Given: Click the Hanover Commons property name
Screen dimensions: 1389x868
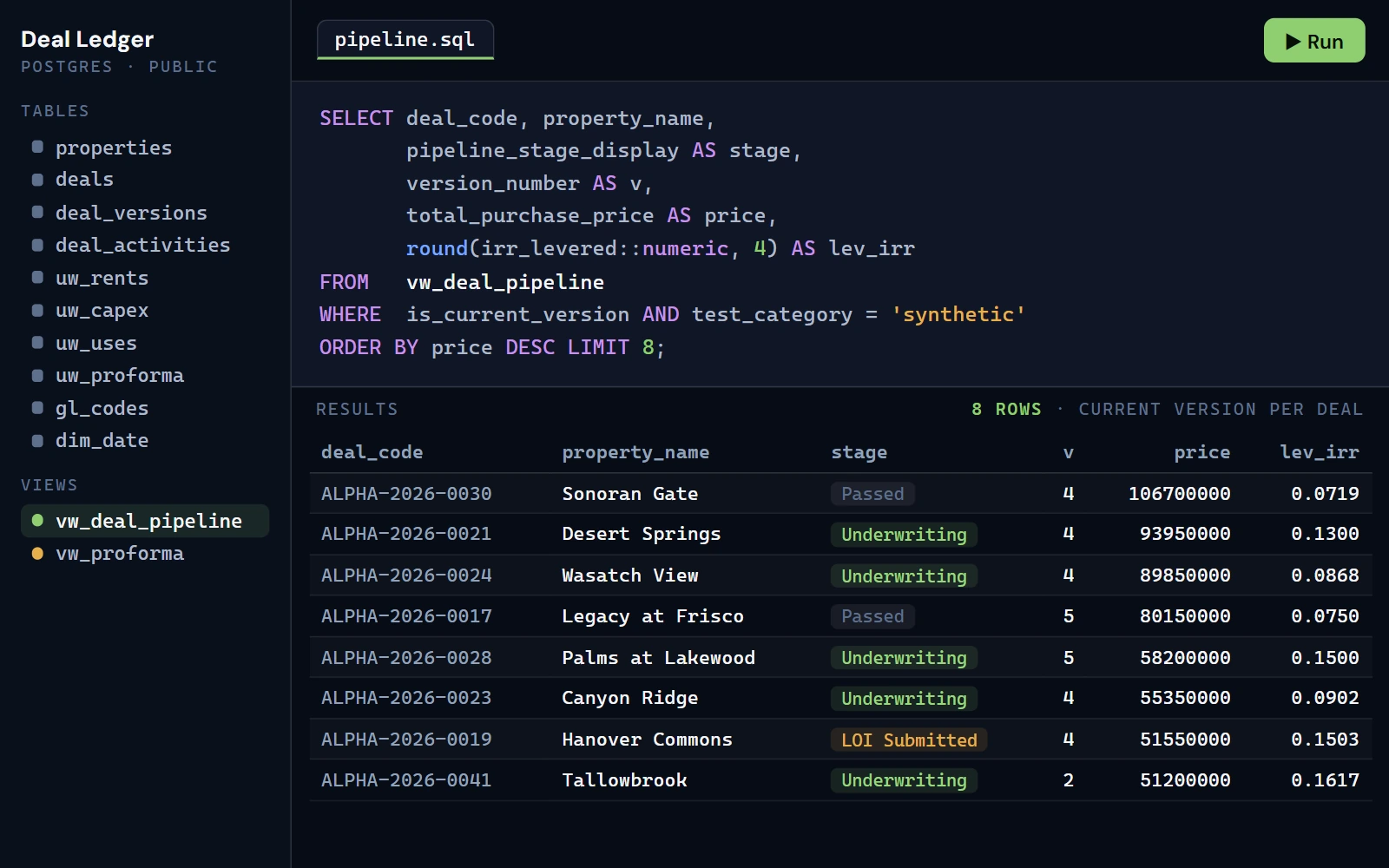Looking at the screenshot, I should [x=647, y=740].
